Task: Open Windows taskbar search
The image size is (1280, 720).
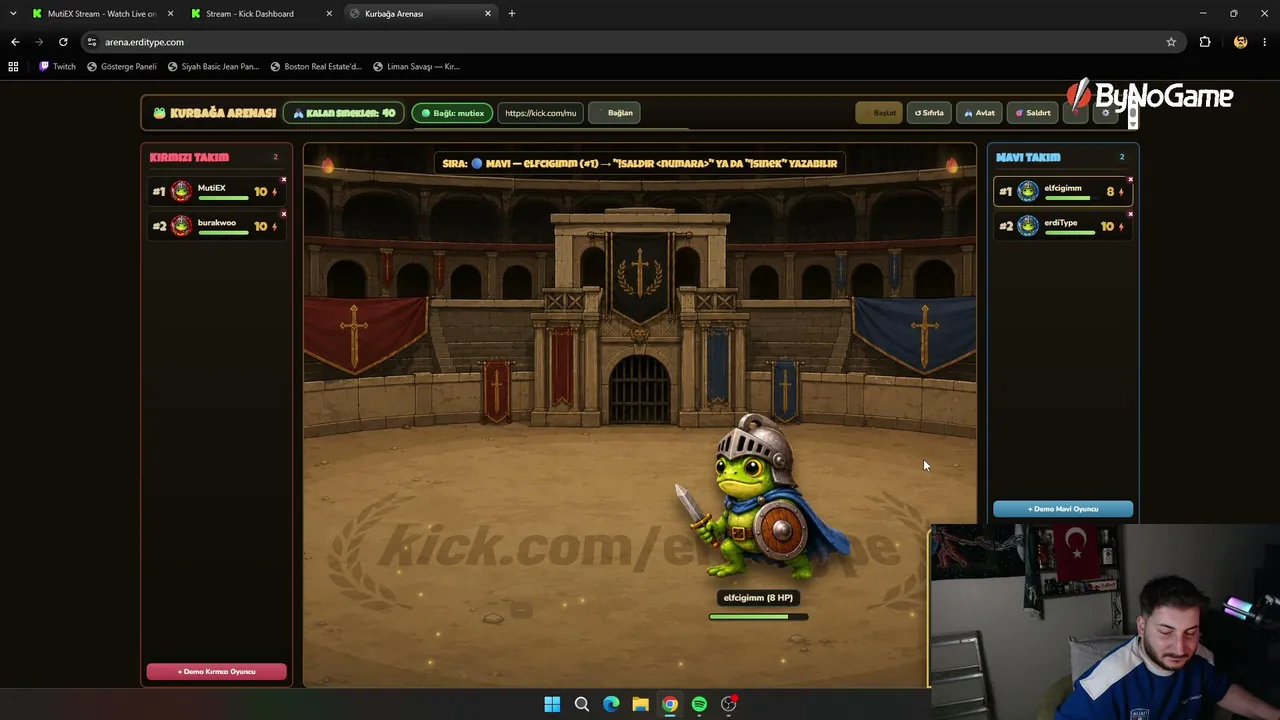Action: coord(582,704)
